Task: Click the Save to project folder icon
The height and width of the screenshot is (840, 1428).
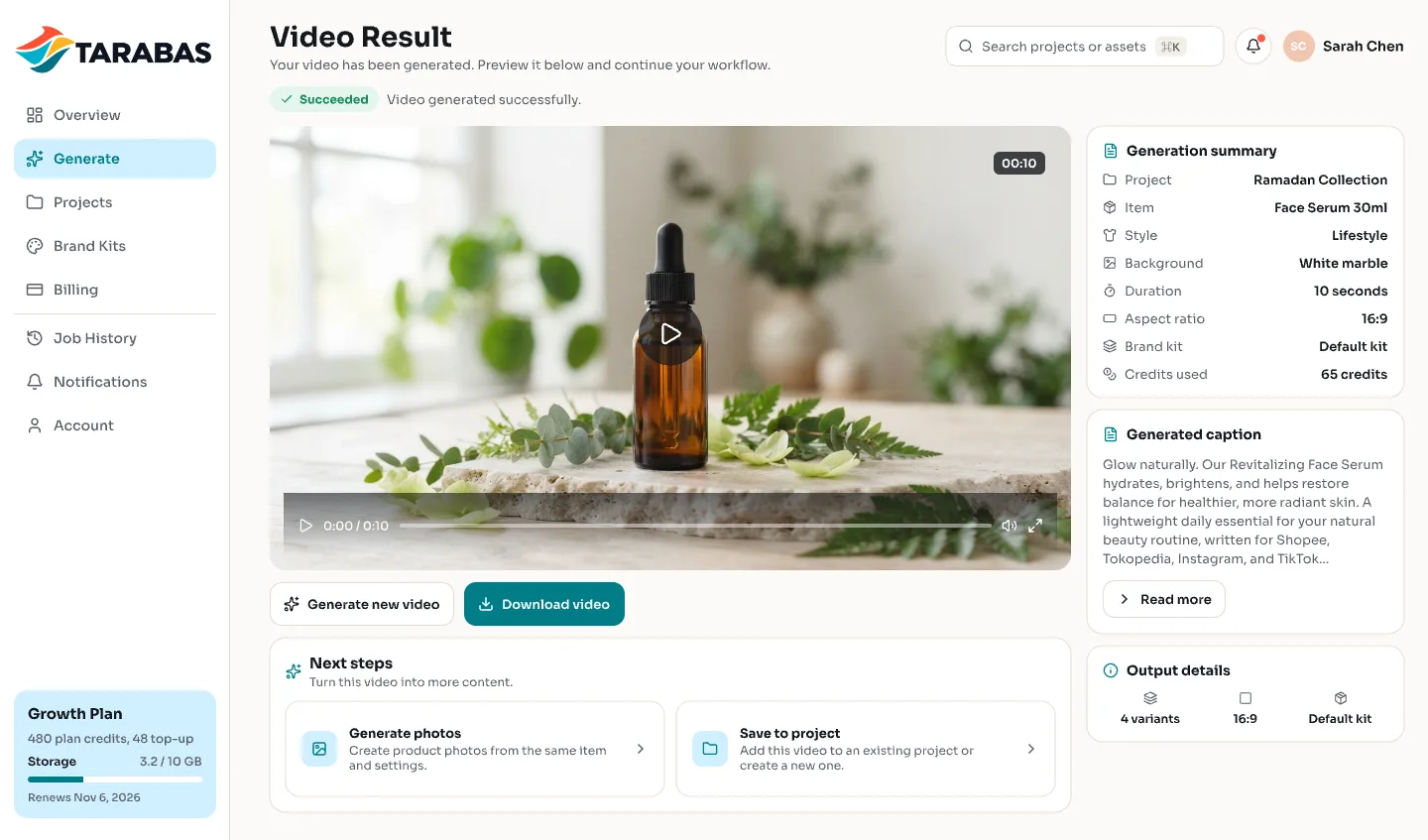Action: tap(710, 749)
